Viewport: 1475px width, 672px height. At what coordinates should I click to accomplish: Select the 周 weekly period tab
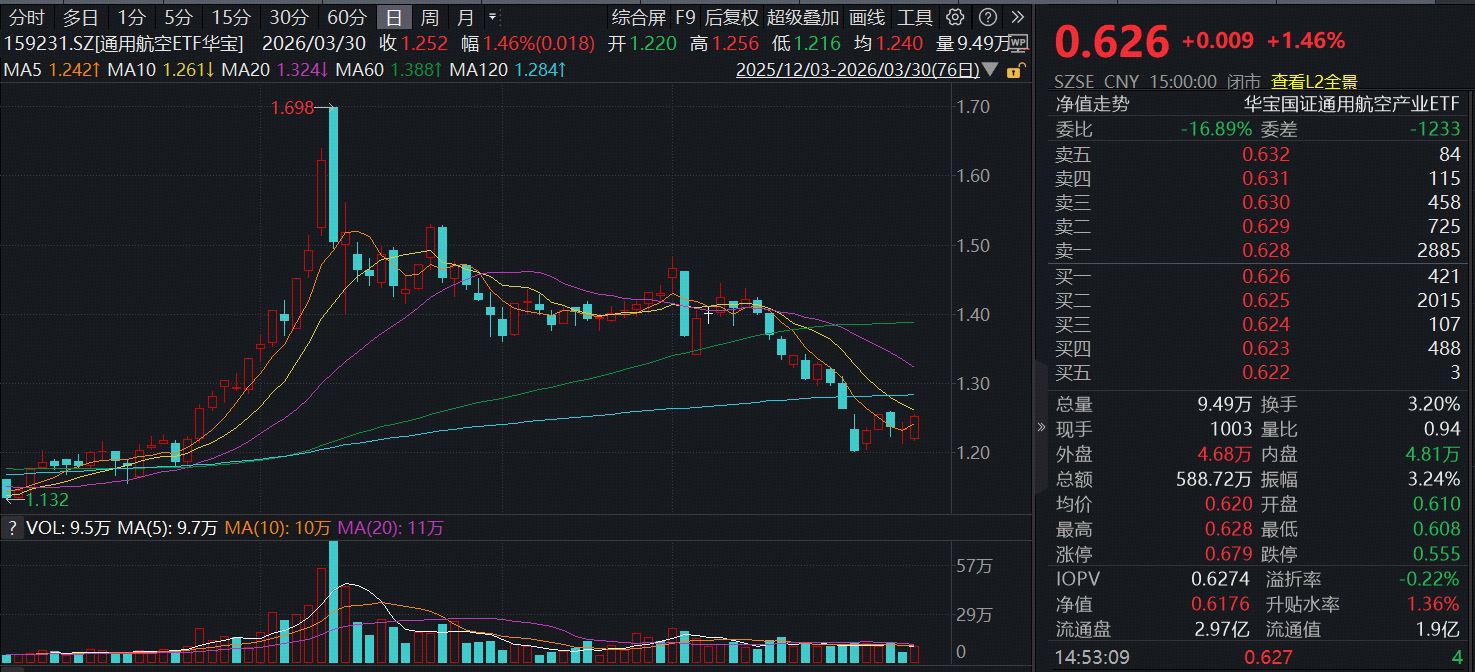[x=429, y=17]
